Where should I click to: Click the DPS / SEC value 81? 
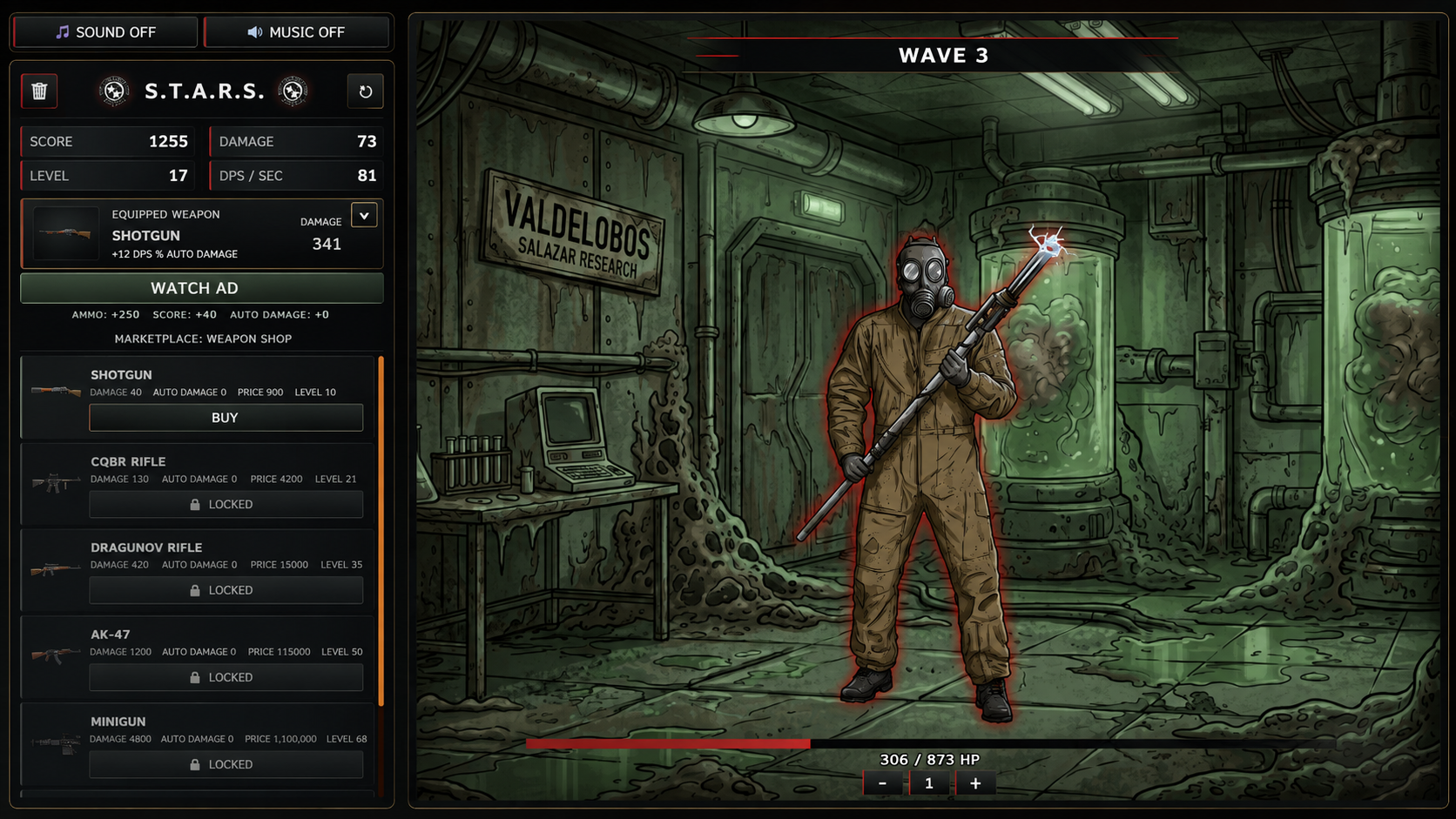click(x=367, y=176)
